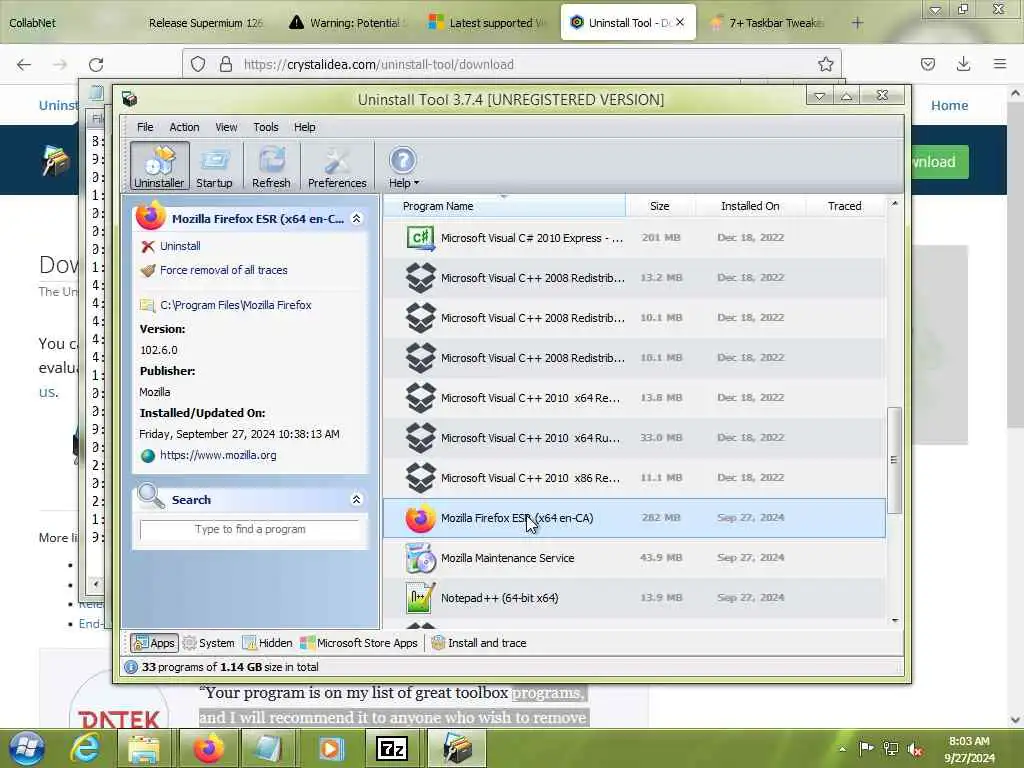This screenshot has width=1024, height=768.
Task: Open the Startup toolbar view
Action: coord(214,166)
